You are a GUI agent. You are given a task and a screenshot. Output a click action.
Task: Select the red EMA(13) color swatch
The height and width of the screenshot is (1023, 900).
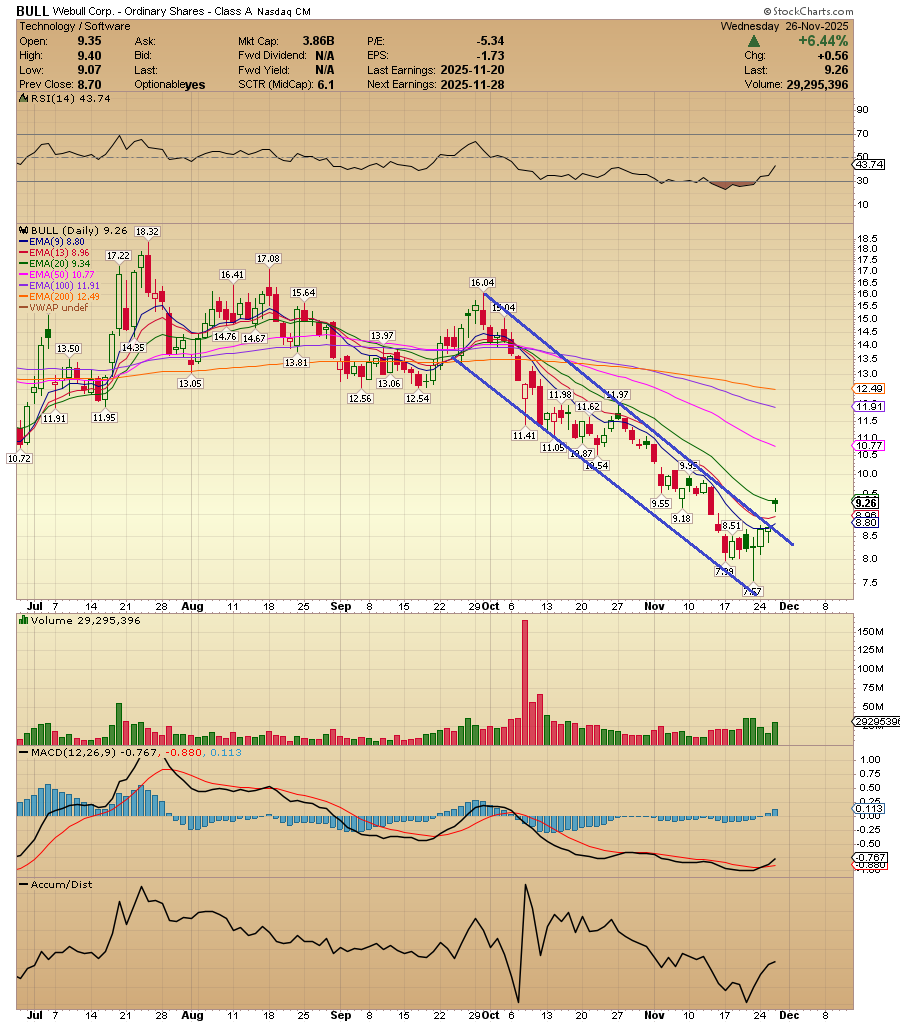pos(22,253)
